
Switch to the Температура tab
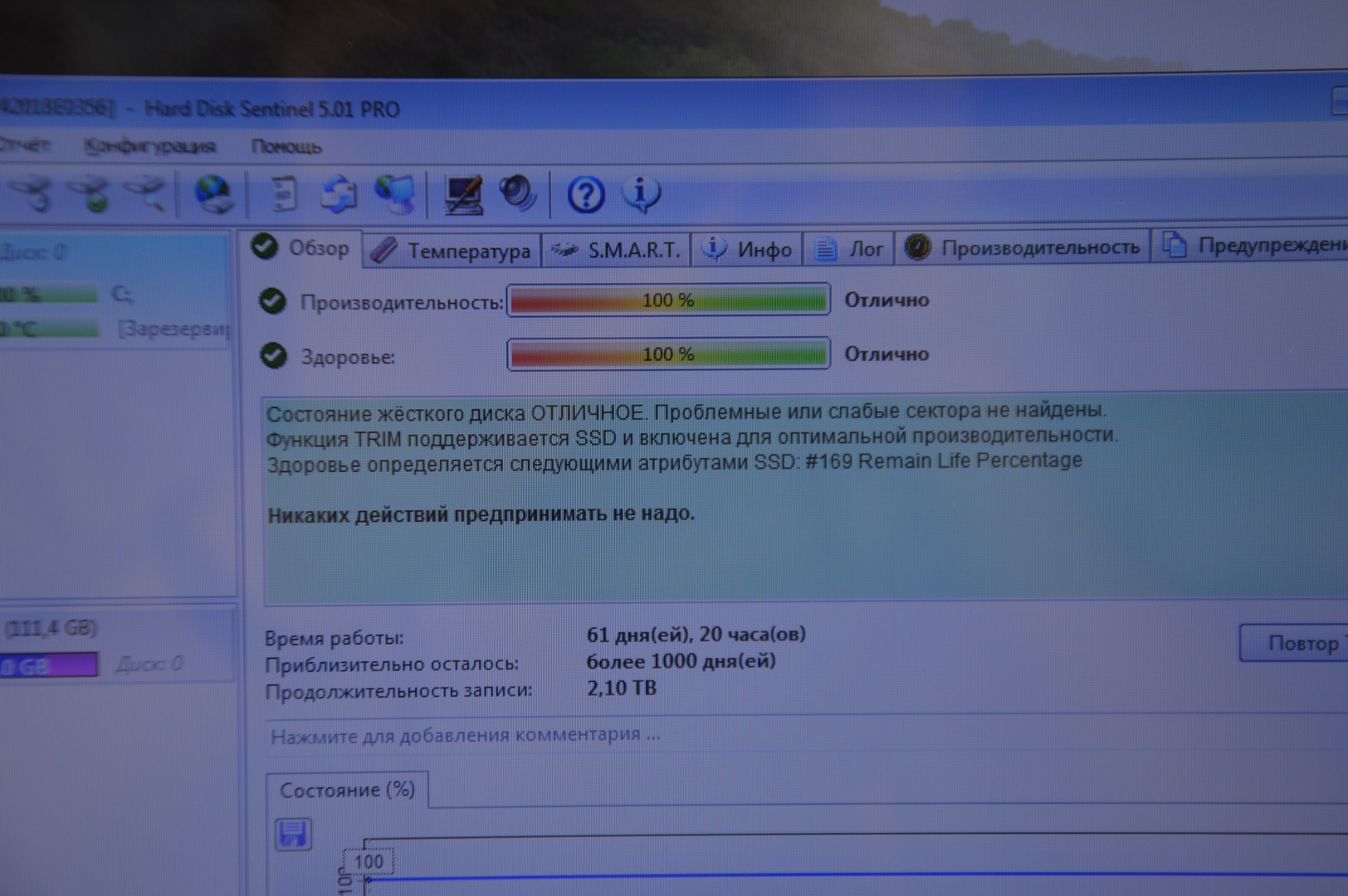(x=452, y=251)
